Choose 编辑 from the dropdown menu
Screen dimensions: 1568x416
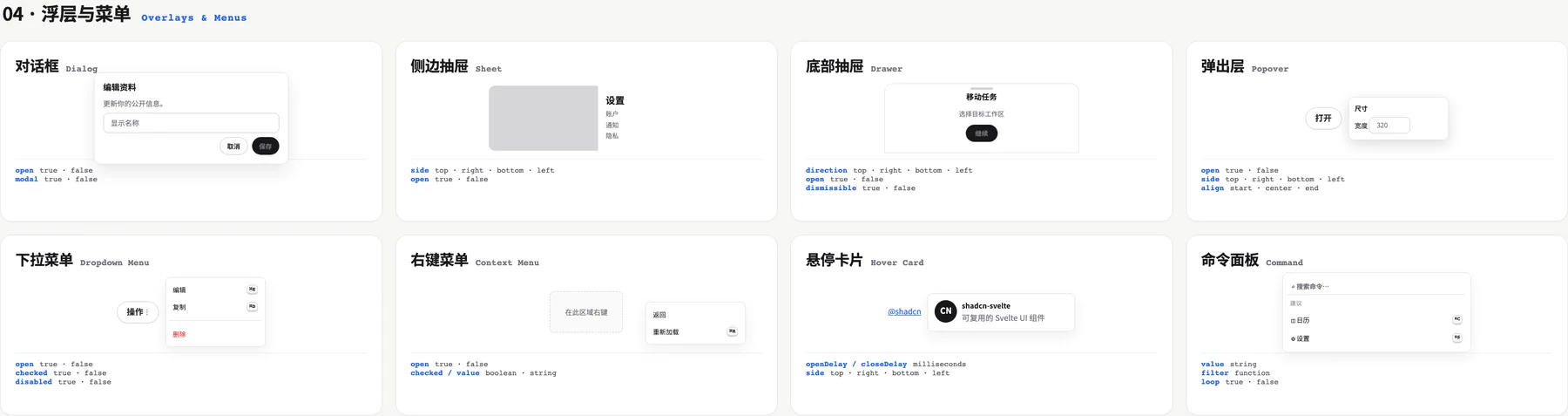tap(215, 290)
